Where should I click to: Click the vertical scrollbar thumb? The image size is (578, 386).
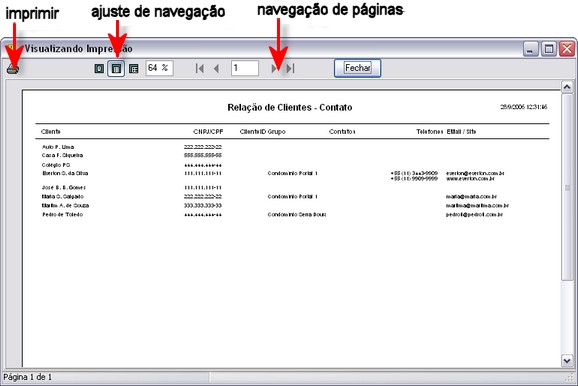tap(567, 187)
